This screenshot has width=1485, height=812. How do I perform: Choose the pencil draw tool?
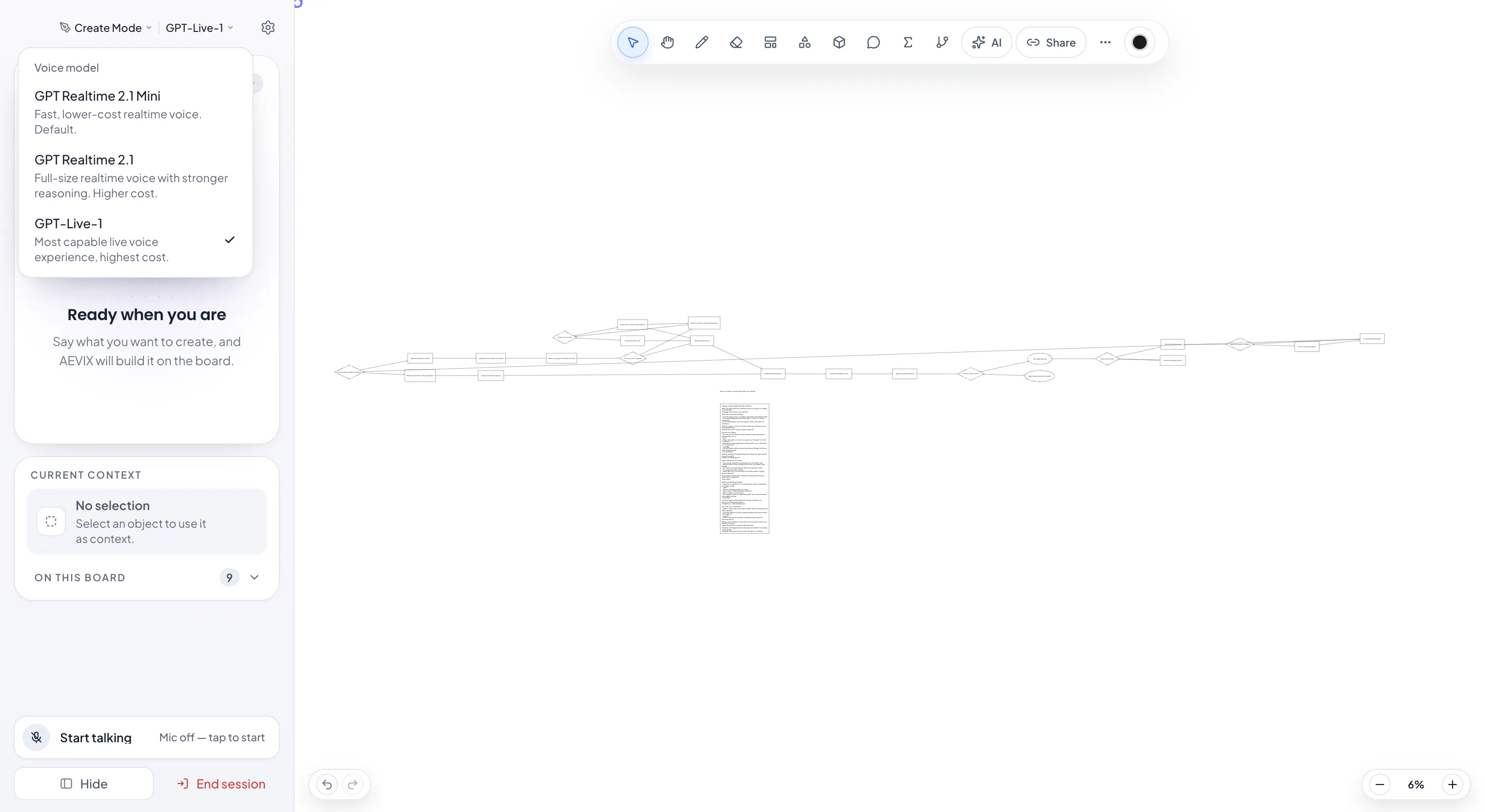pos(702,42)
